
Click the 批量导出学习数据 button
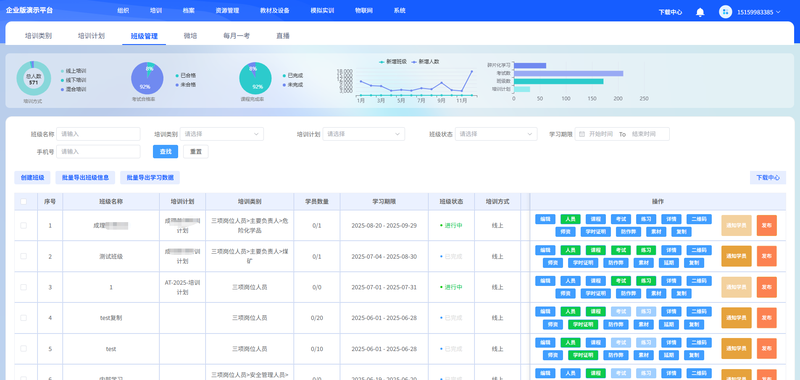(x=150, y=178)
